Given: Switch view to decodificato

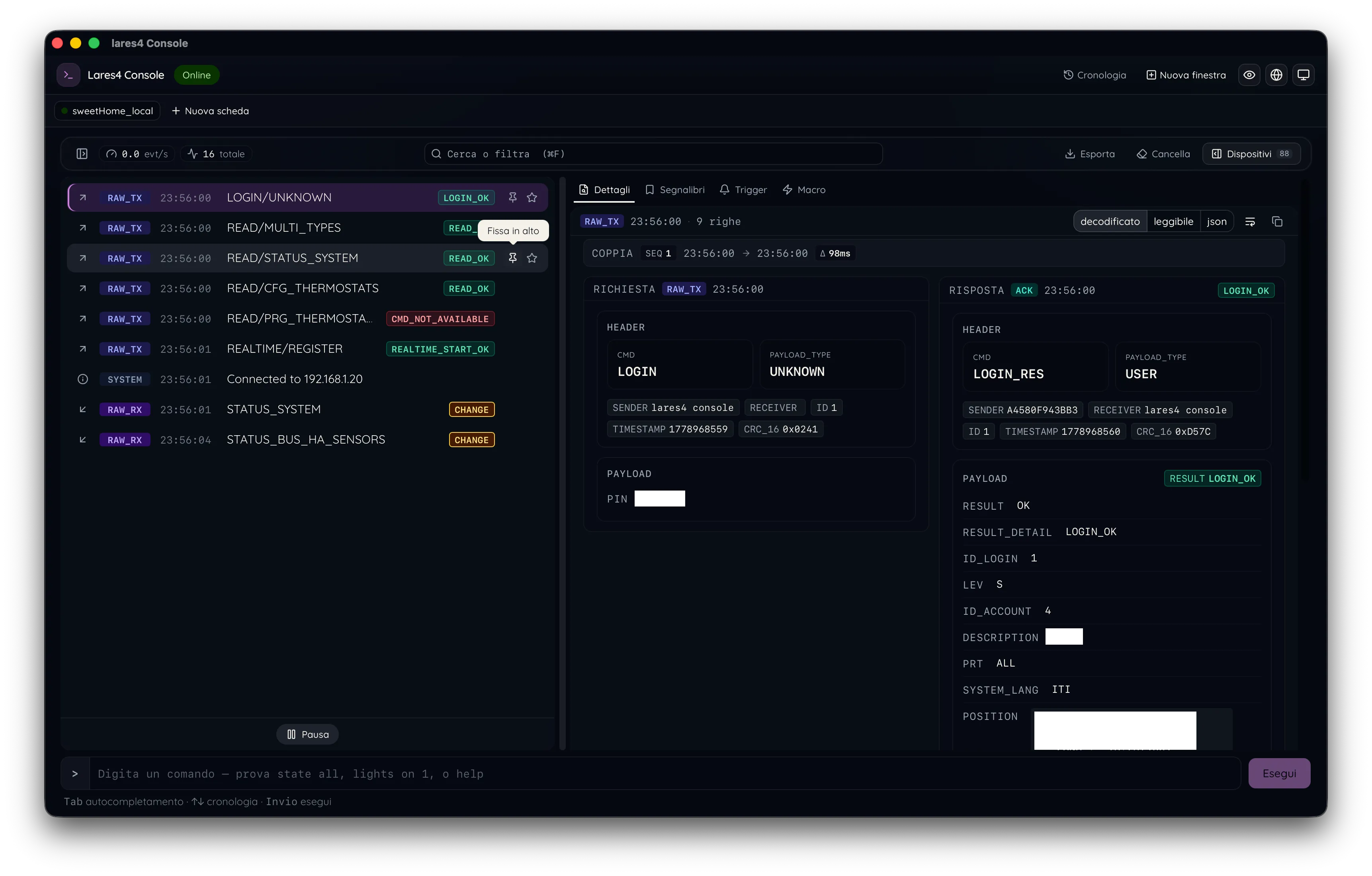Looking at the screenshot, I should [x=1110, y=221].
